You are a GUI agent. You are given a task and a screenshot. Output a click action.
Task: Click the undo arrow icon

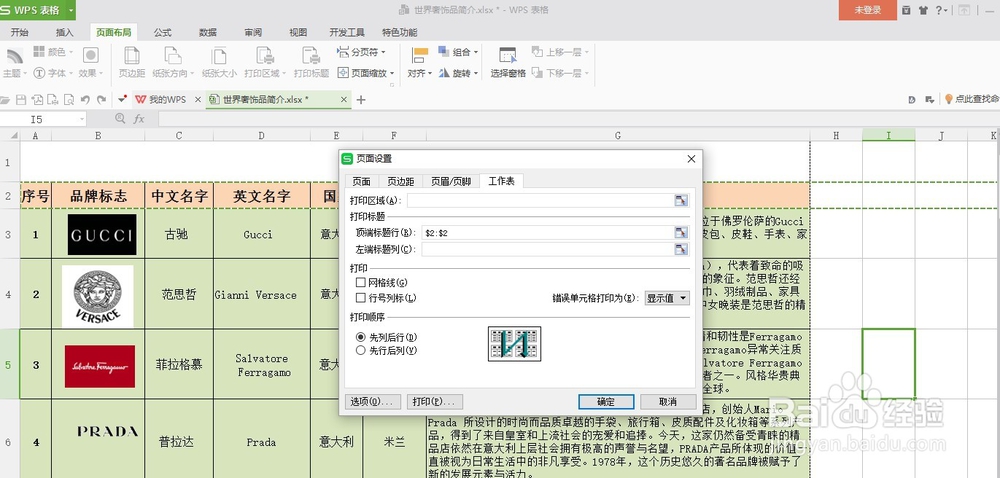85,99
